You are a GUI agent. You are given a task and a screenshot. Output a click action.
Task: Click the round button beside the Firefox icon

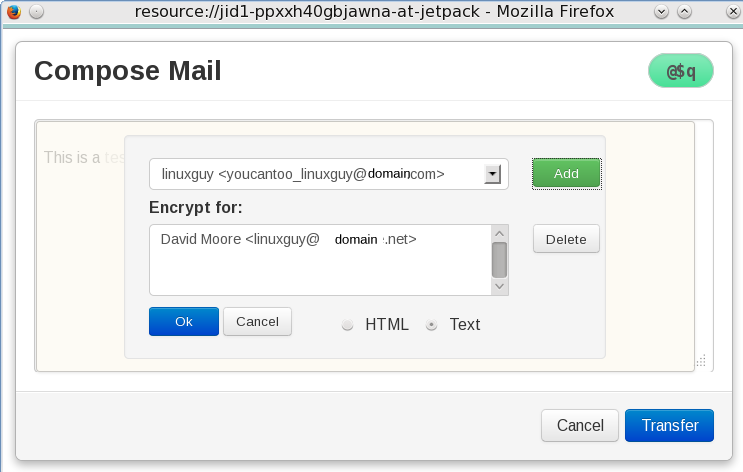click(36, 13)
